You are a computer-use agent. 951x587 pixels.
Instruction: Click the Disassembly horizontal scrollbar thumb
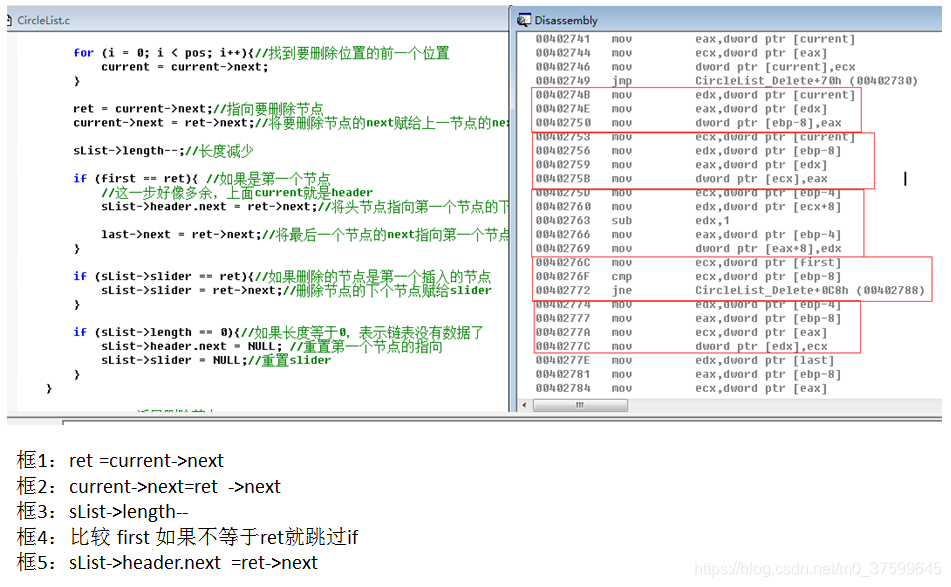point(580,405)
